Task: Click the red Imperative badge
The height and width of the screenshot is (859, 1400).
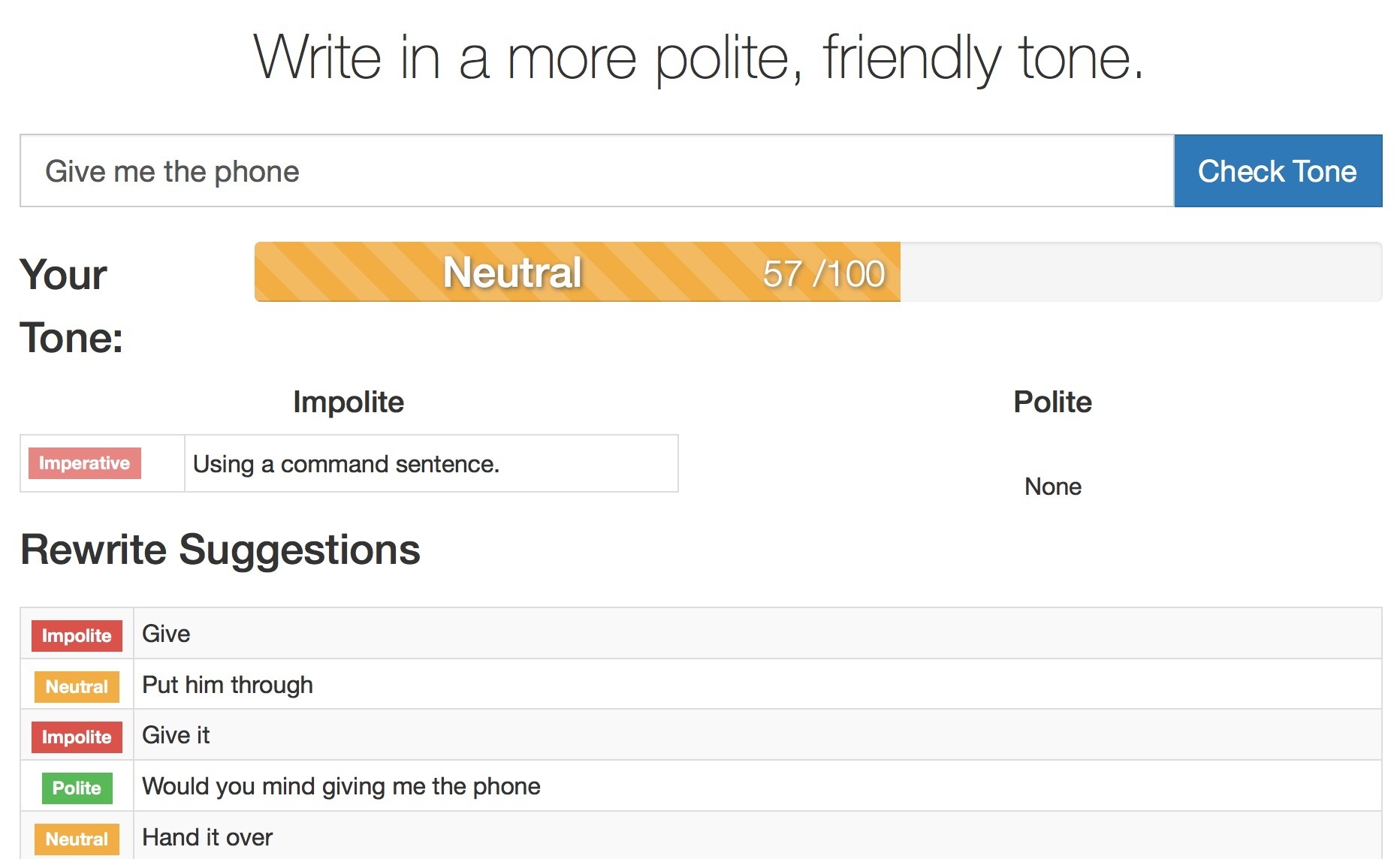Action: [85, 463]
